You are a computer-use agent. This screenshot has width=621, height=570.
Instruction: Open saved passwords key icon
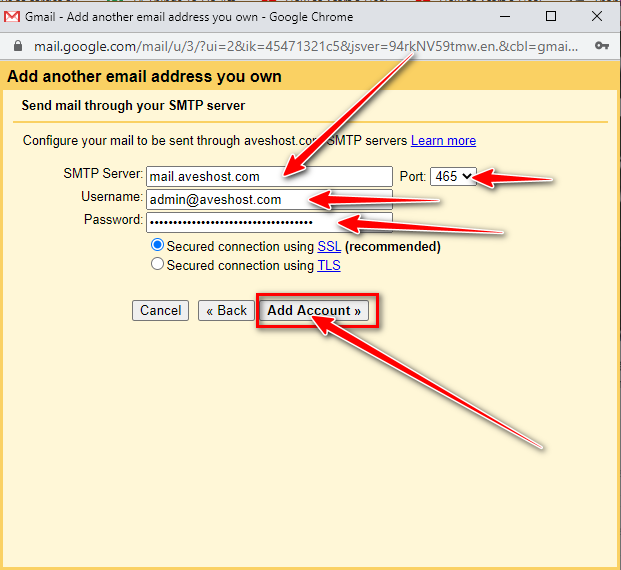click(x=602, y=46)
